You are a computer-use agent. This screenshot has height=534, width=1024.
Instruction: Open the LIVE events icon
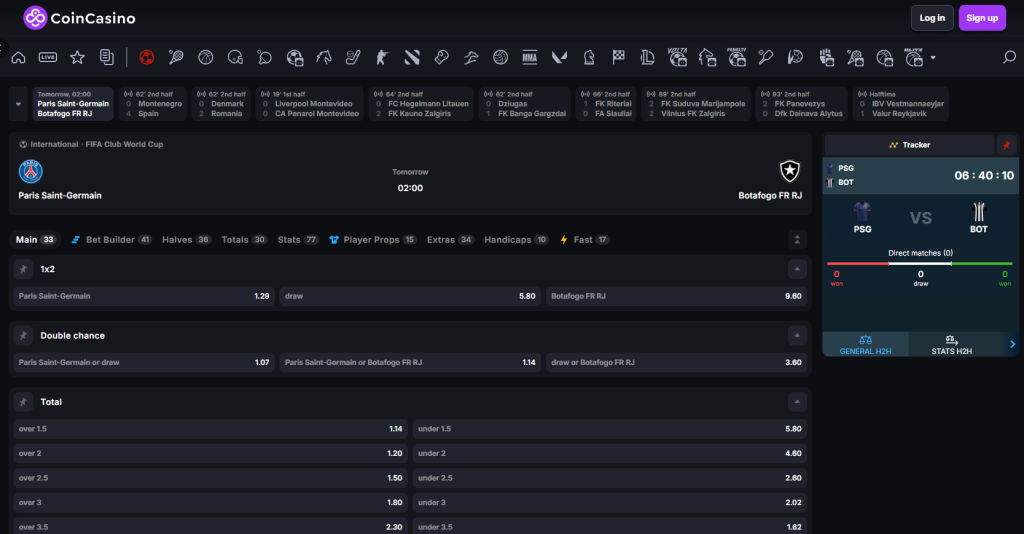coord(48,57)
